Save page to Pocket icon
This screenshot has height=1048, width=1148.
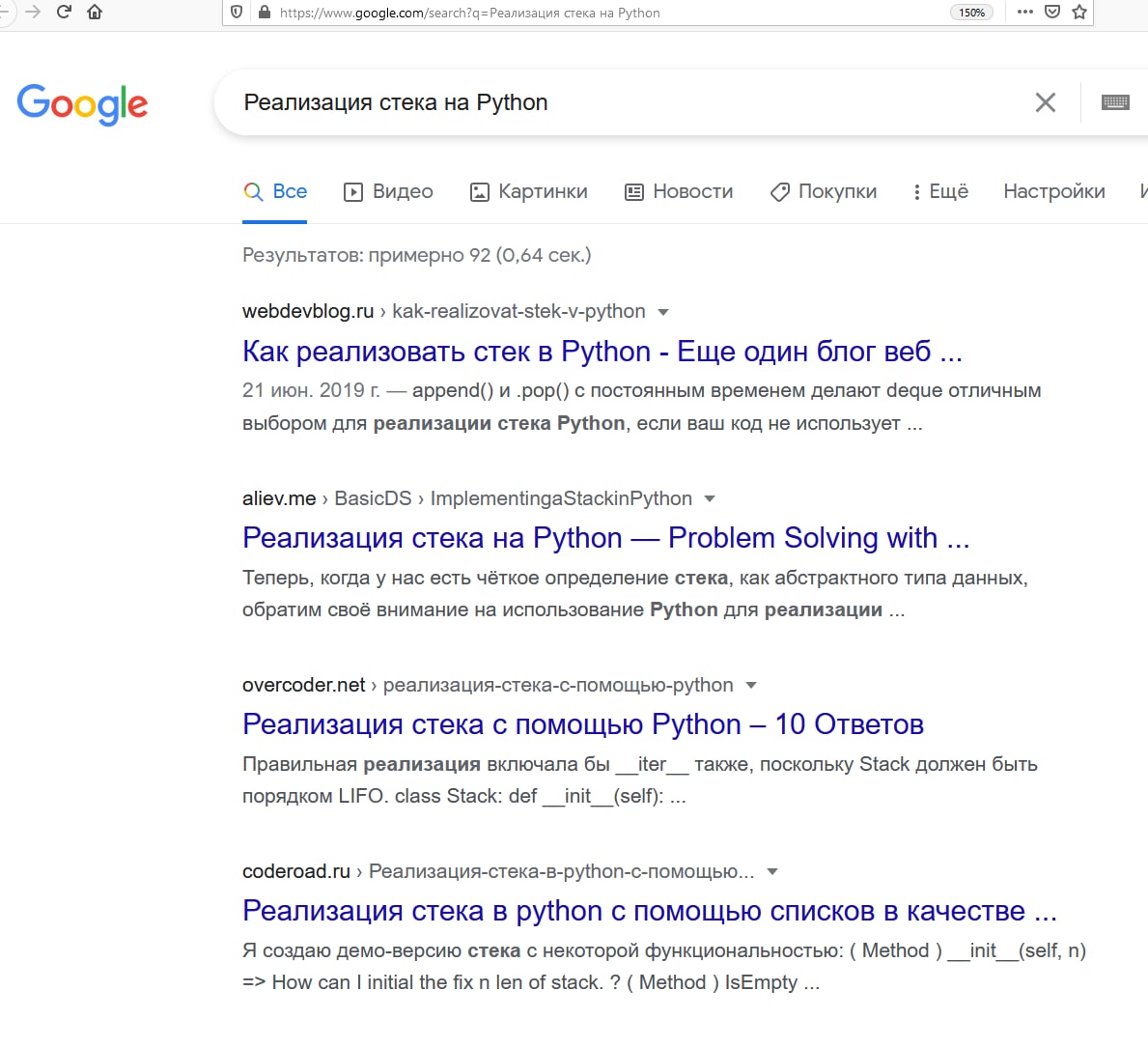pos(1052,12)
